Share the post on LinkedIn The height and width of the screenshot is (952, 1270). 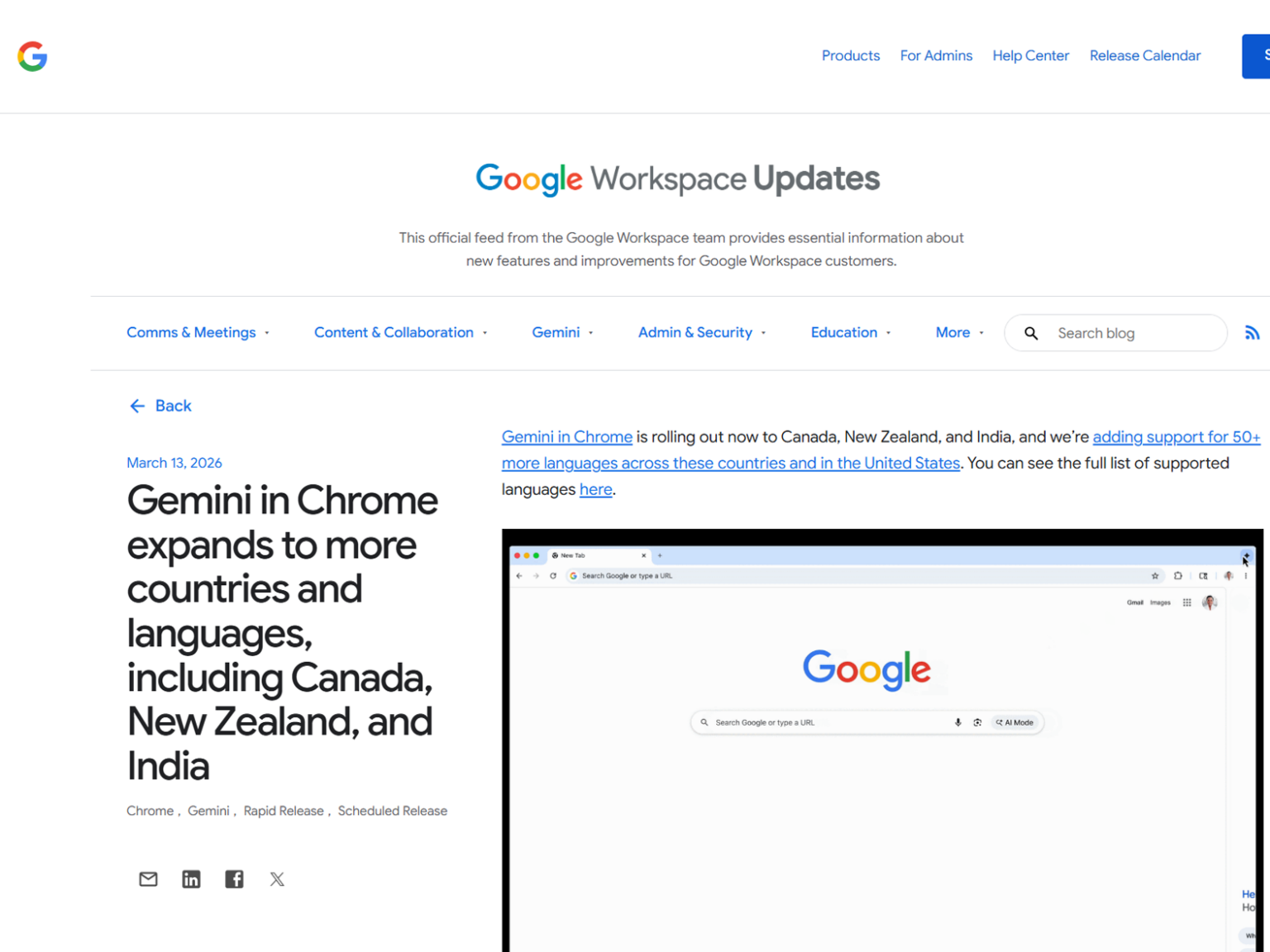191,878
